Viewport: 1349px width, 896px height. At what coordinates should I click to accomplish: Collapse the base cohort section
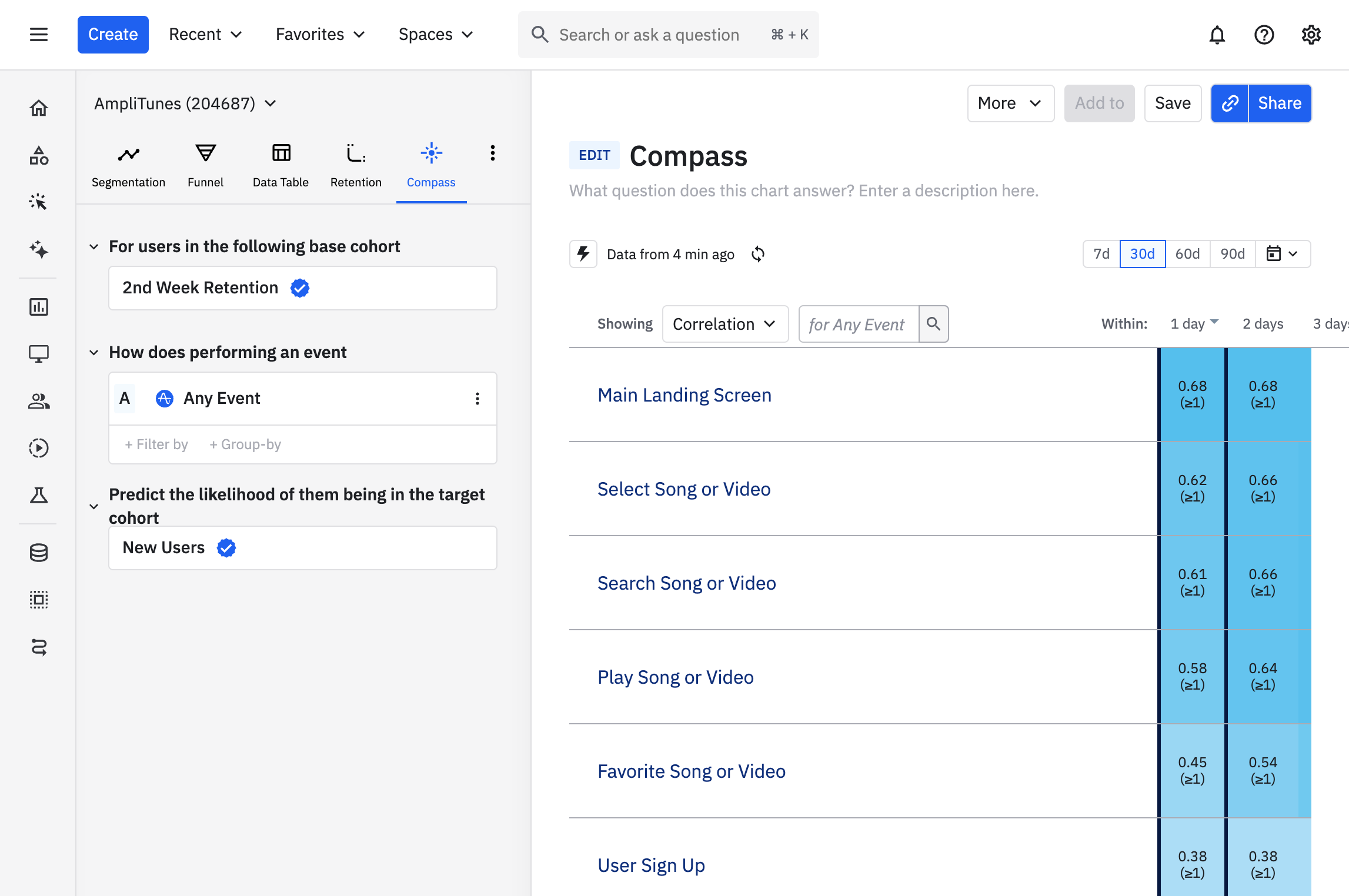pos(94,246)
